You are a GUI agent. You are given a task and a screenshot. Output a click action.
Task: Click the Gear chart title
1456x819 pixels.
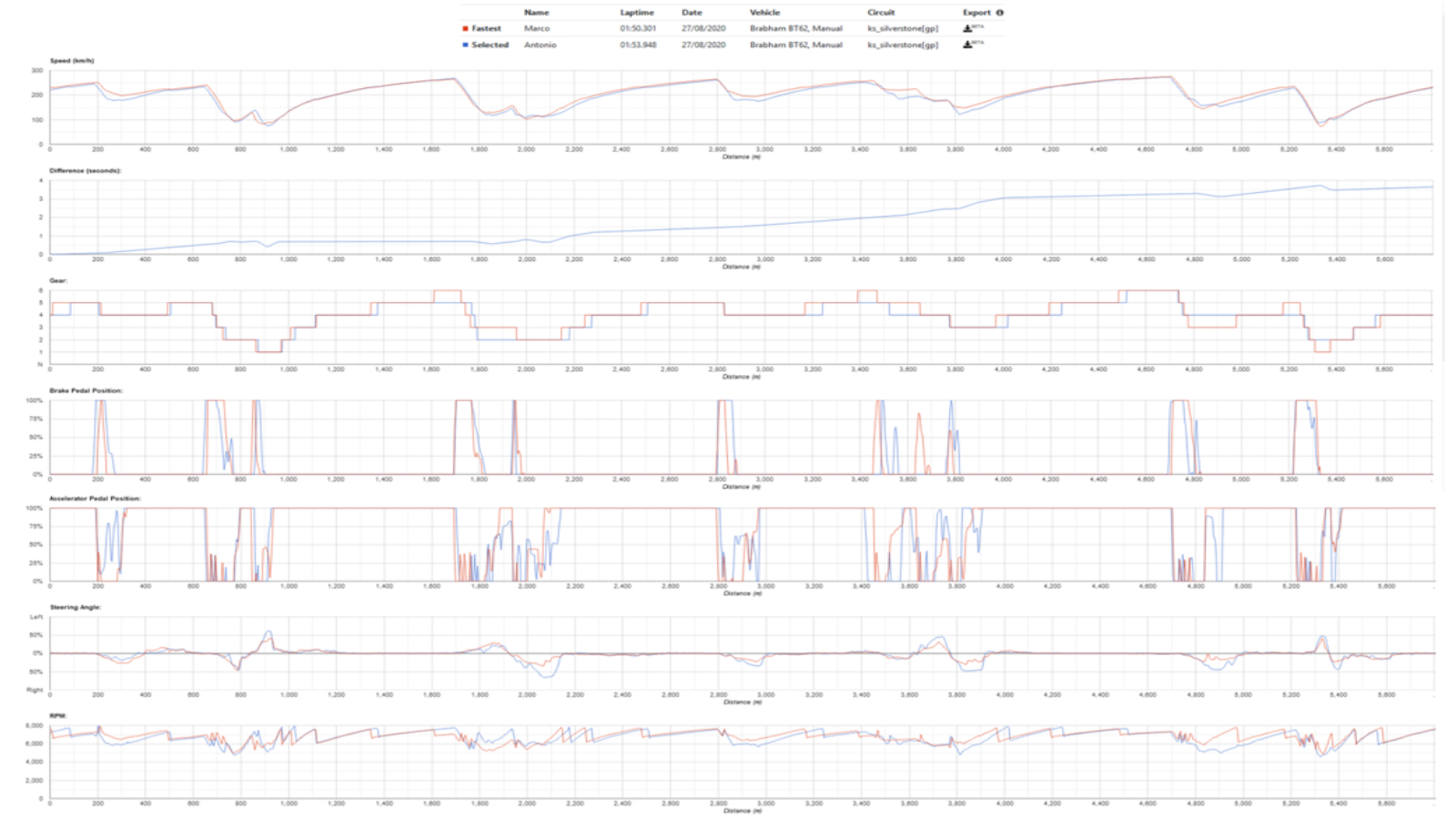coord(58,281)
